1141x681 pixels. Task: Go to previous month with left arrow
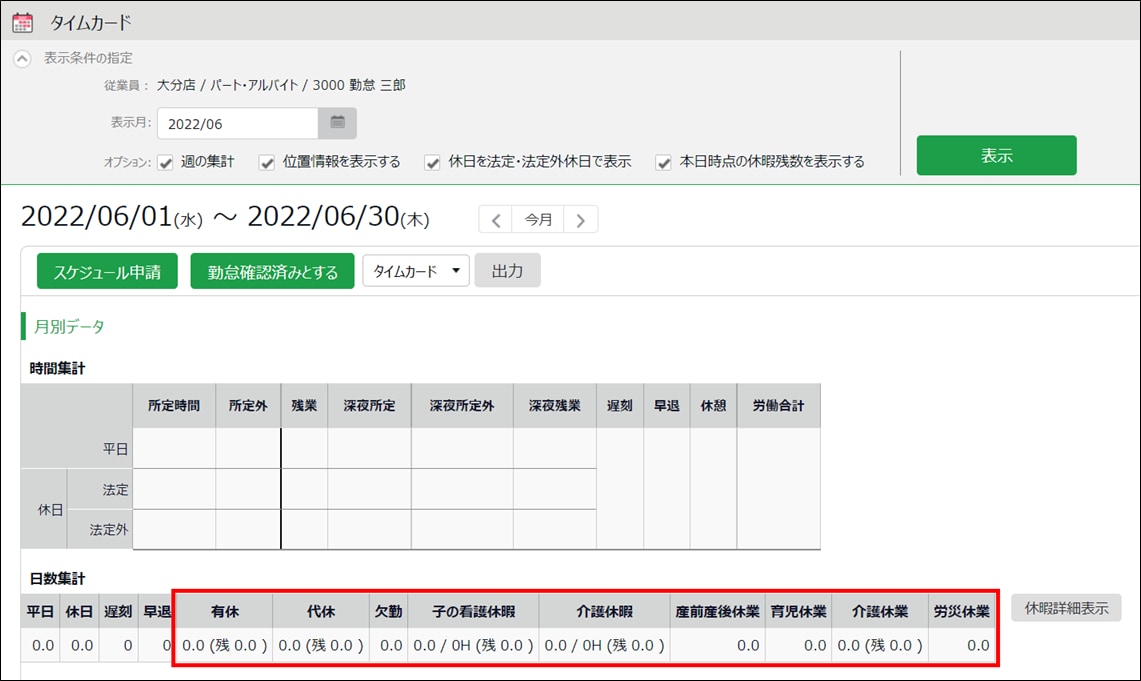click(x=496, y=219)
